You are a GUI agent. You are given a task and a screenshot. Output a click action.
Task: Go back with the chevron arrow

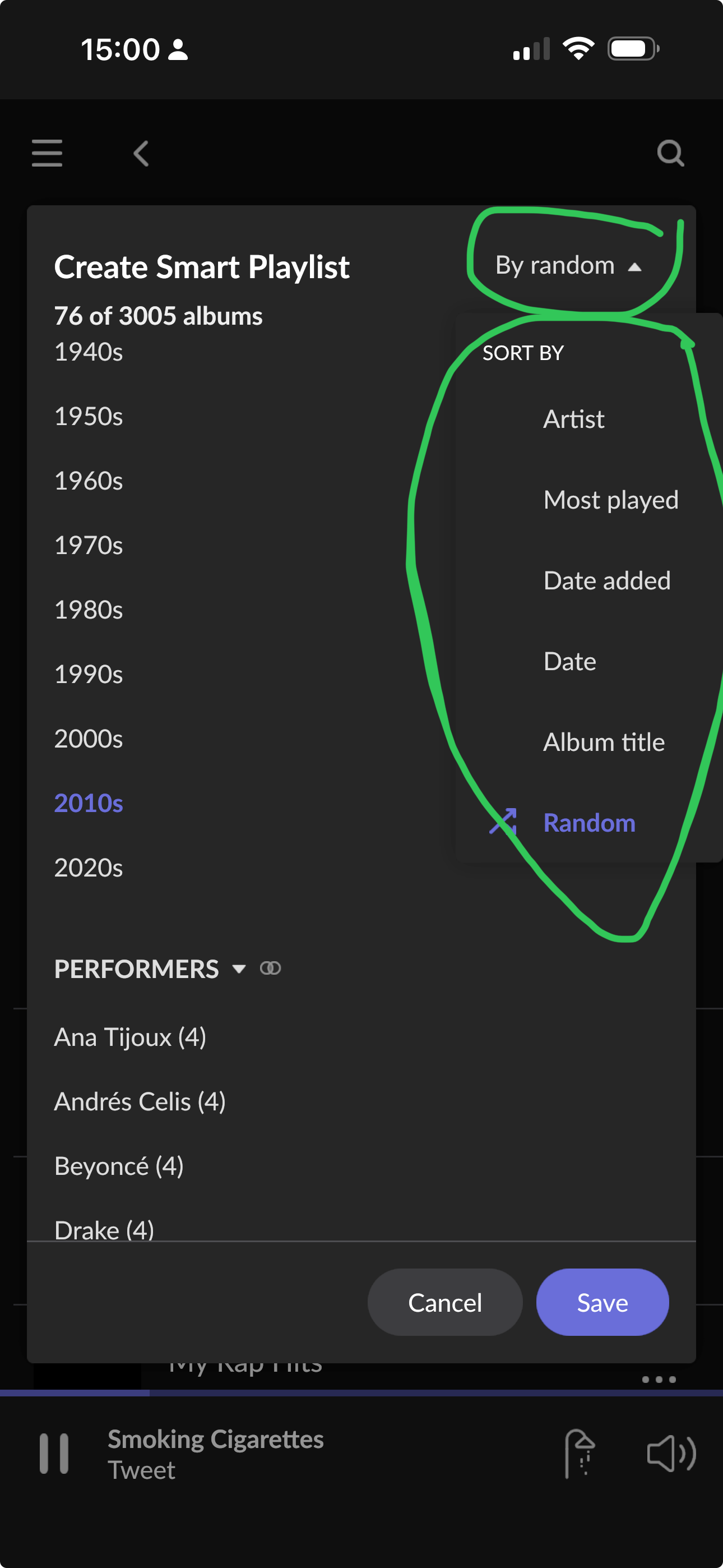point(141,154)
